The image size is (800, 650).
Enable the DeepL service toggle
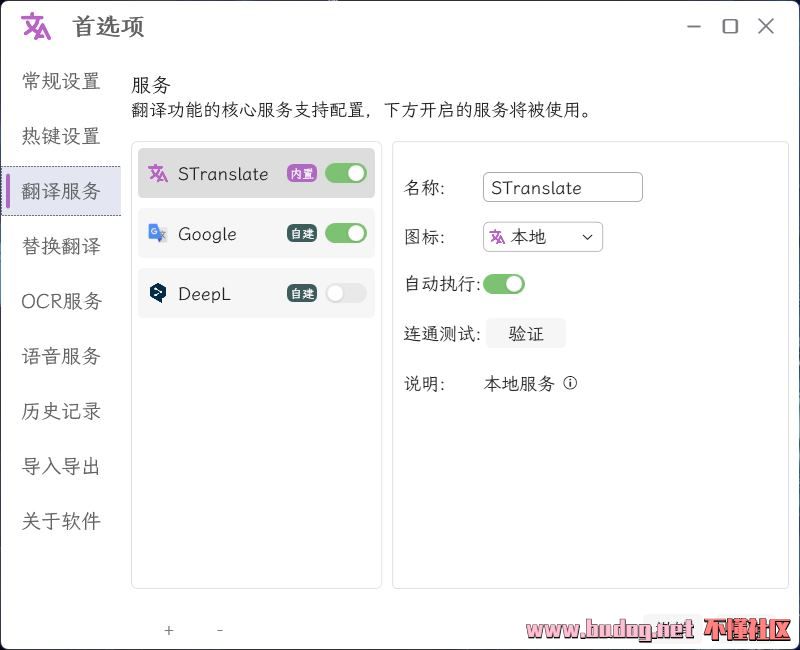[x=346, y=293]
